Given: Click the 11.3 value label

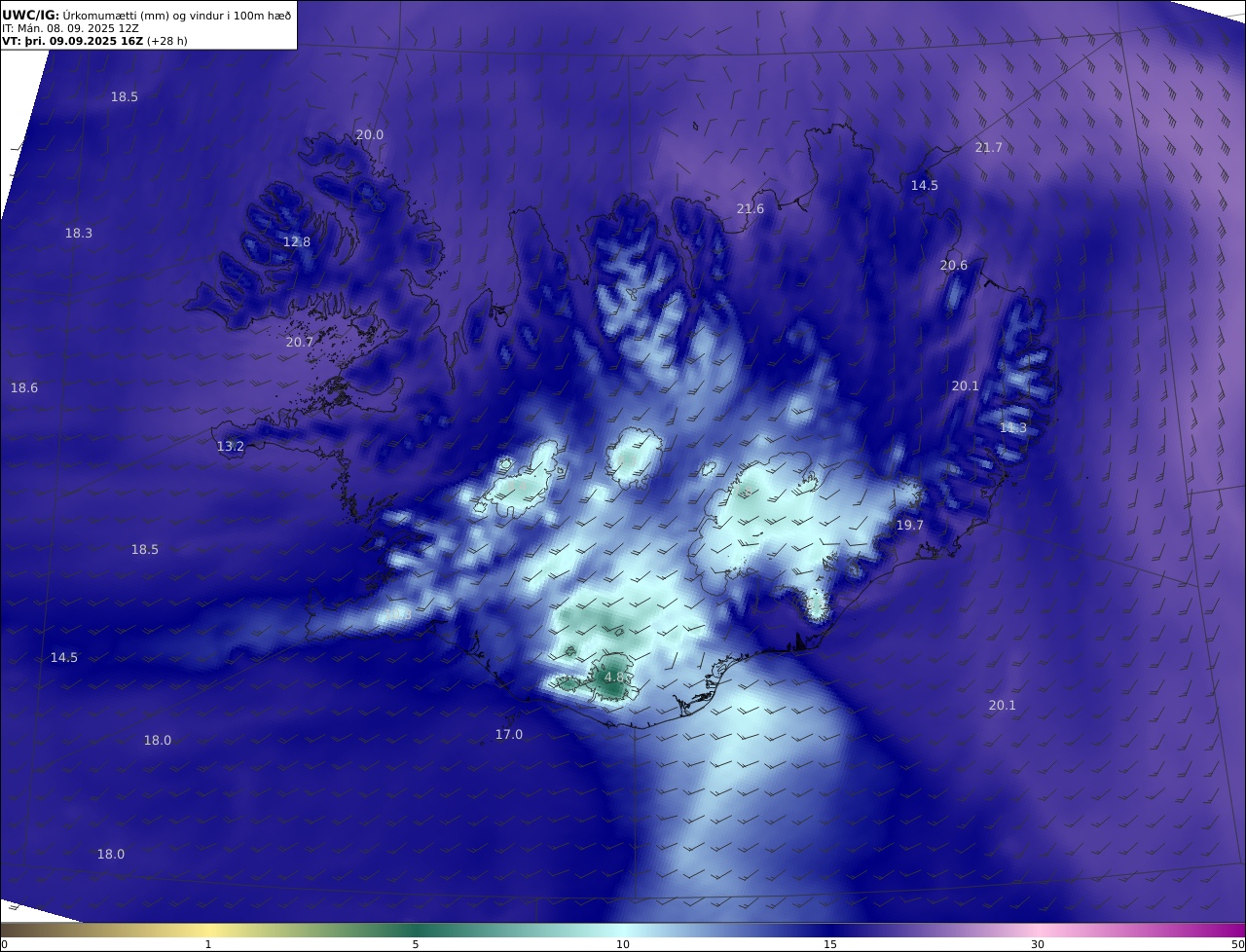Looking at the screenshot, I should tap(1013, 428).
